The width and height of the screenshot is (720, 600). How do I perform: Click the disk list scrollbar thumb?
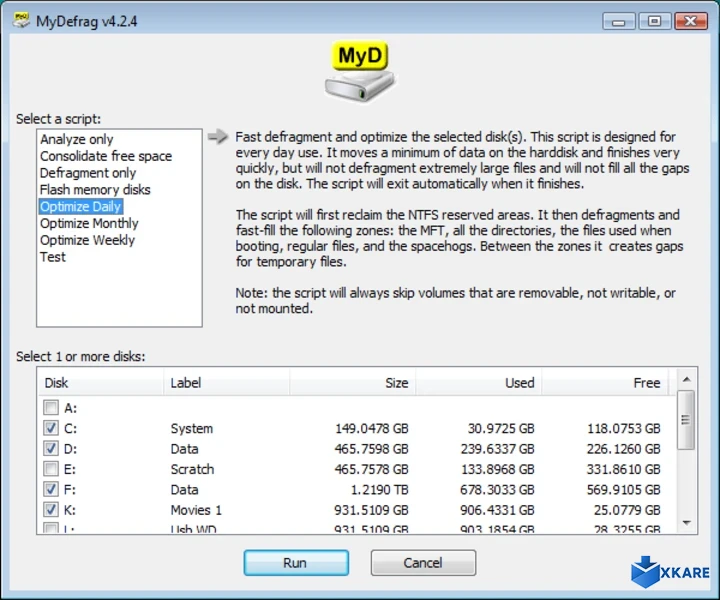tap(686, 420)
